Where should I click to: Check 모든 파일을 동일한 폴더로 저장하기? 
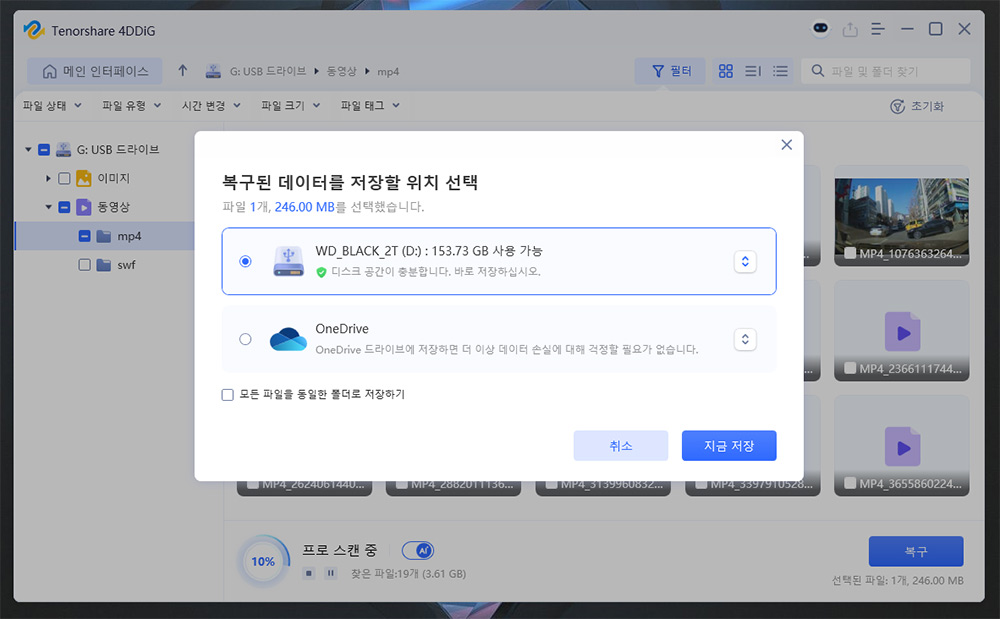click(x=228, y=395)
